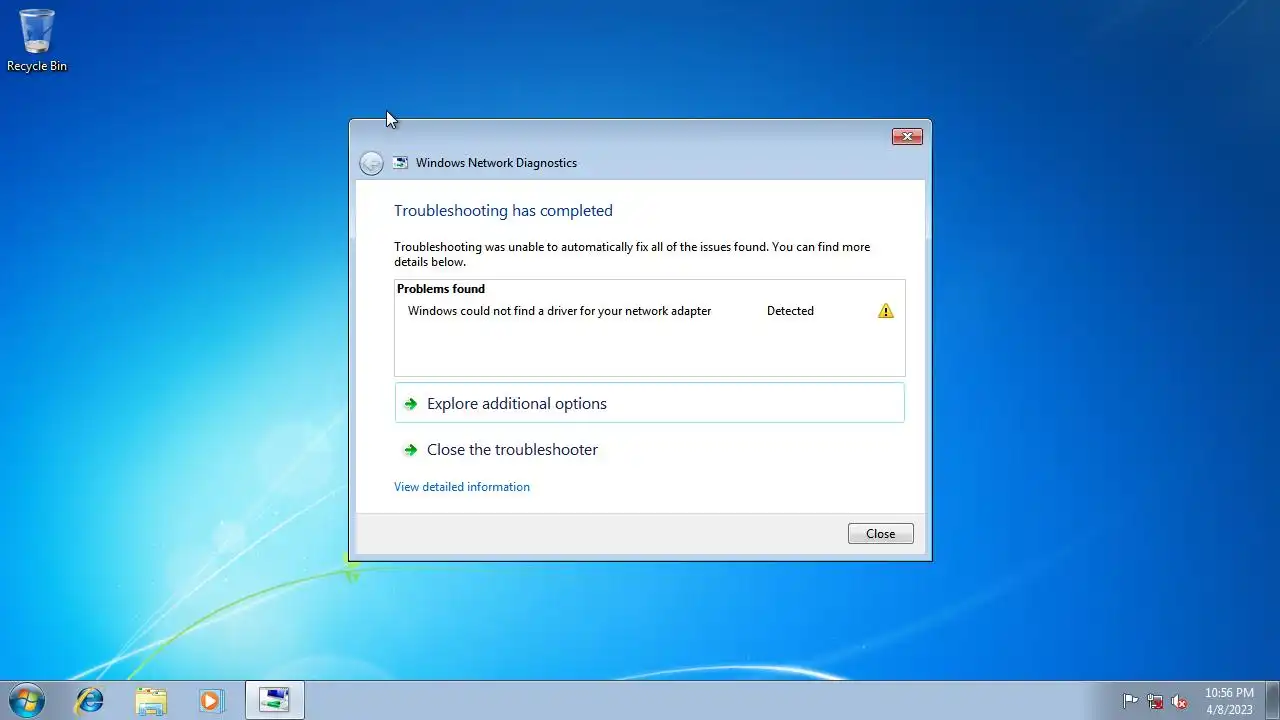Click the network status tray icon

click(1155, 701)
